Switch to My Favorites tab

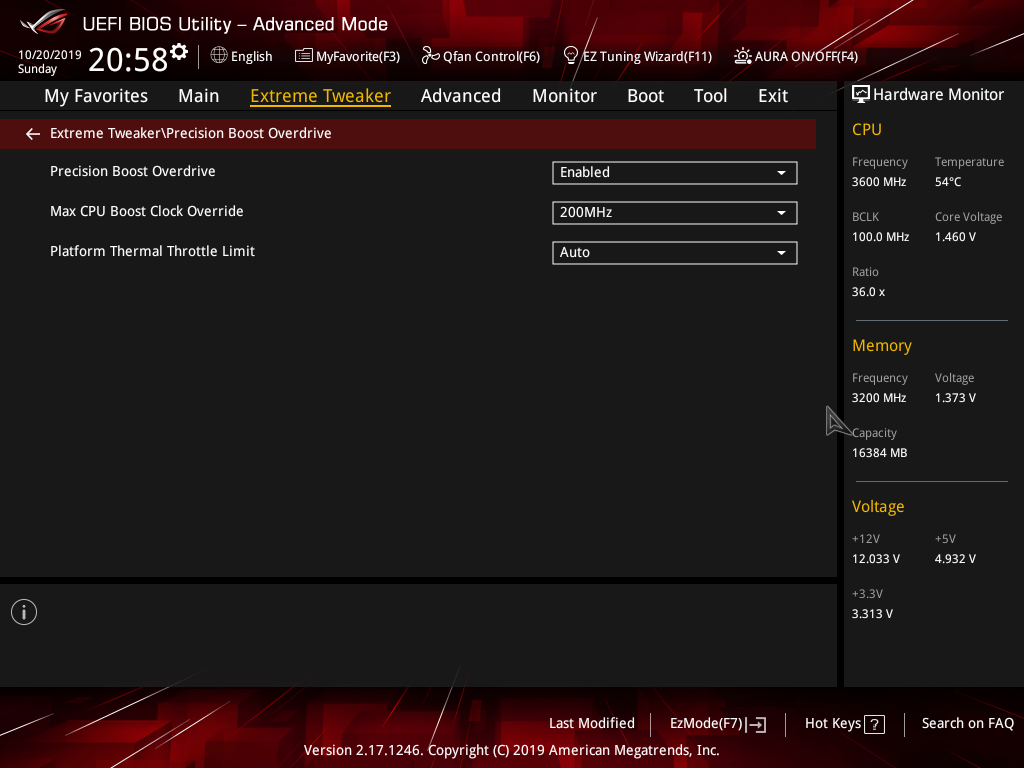click(96, 96)
